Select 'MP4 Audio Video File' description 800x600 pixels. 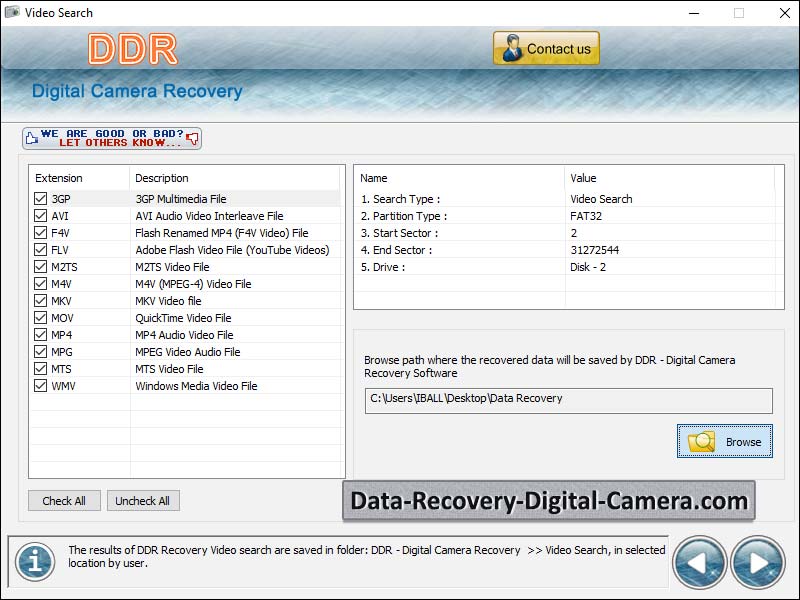(x=184, y=335)
